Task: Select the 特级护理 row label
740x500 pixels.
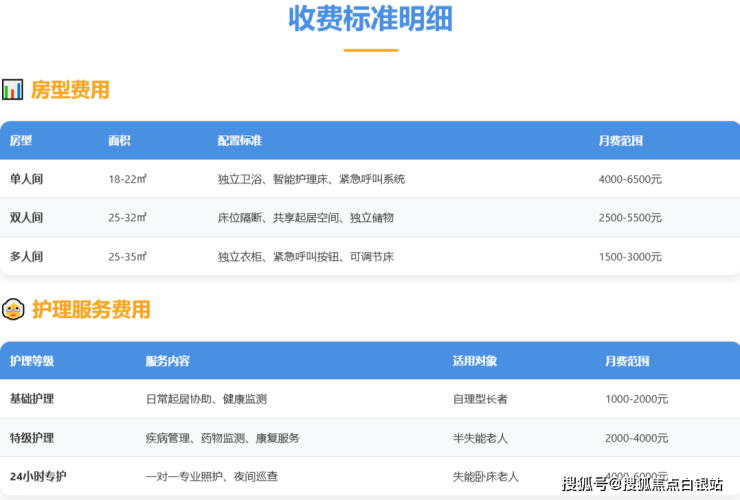Action: [32, 438]
